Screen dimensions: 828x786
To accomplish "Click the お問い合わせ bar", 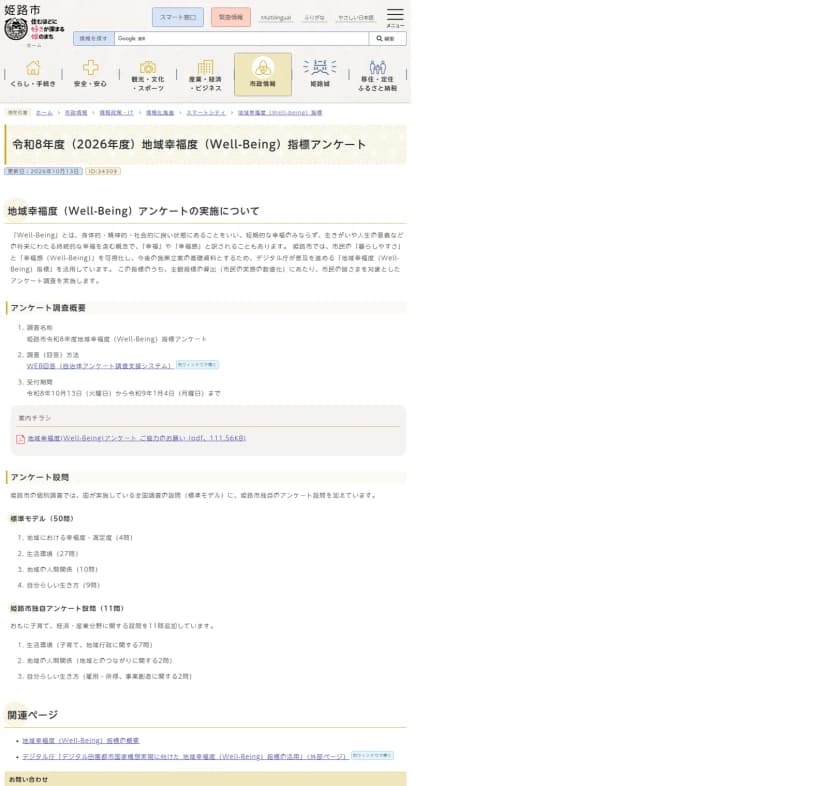I will [x=205, y=779].
